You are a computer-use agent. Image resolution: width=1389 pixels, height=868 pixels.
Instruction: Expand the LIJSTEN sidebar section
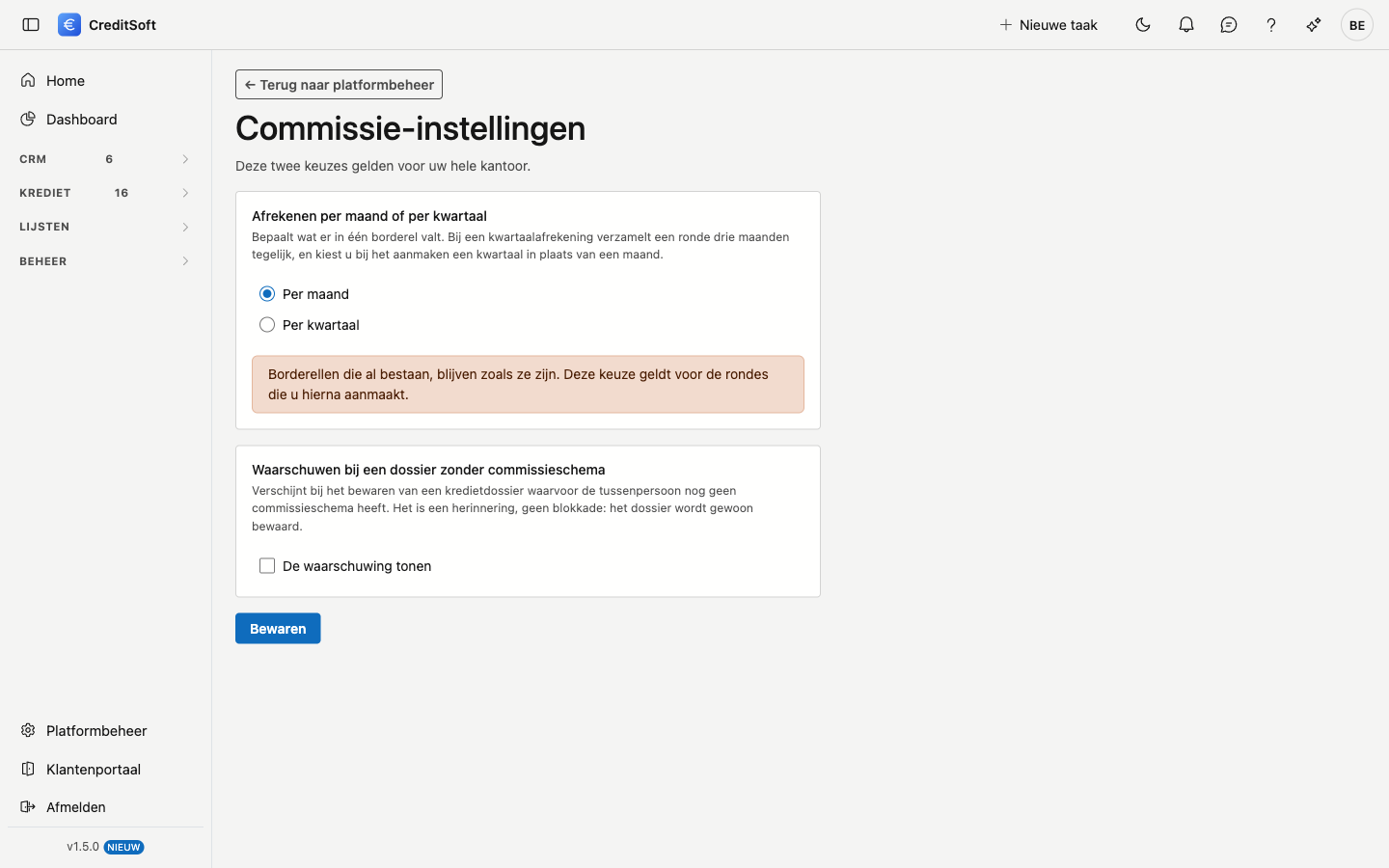104,227
